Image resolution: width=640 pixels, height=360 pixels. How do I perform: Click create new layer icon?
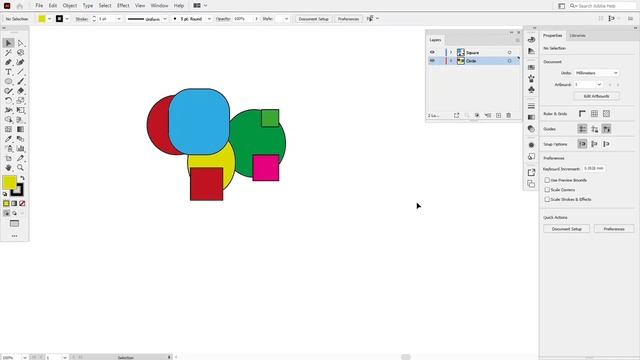498,116
